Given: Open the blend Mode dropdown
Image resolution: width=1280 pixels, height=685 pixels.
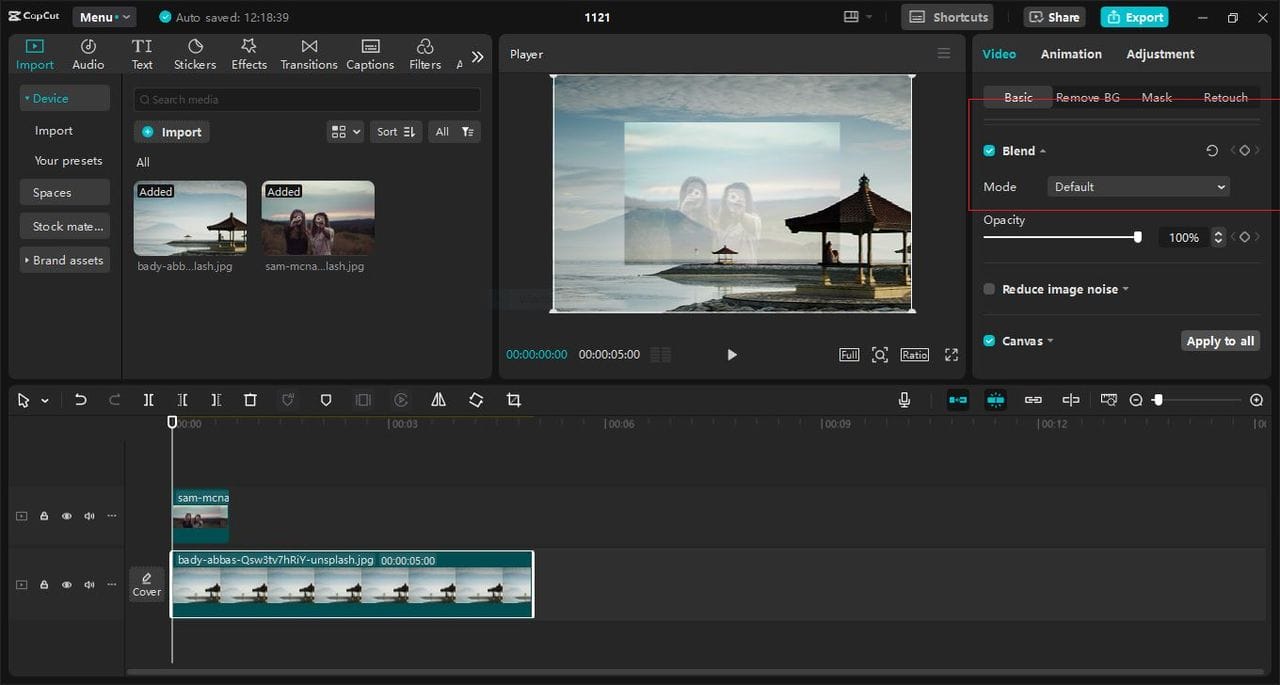Looking at the screenshot, I should point(1137,186).
